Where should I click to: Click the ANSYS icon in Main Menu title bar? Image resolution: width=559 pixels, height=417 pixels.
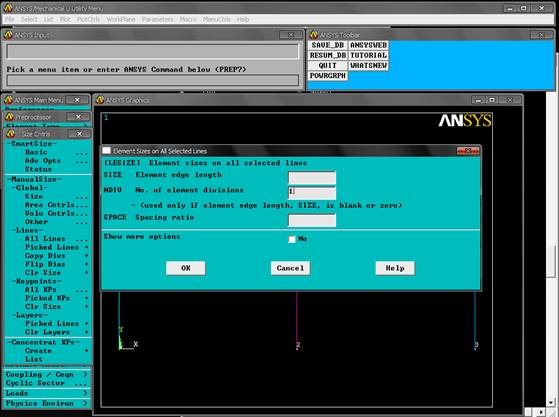pyautogui.click(x=9, y=100)
